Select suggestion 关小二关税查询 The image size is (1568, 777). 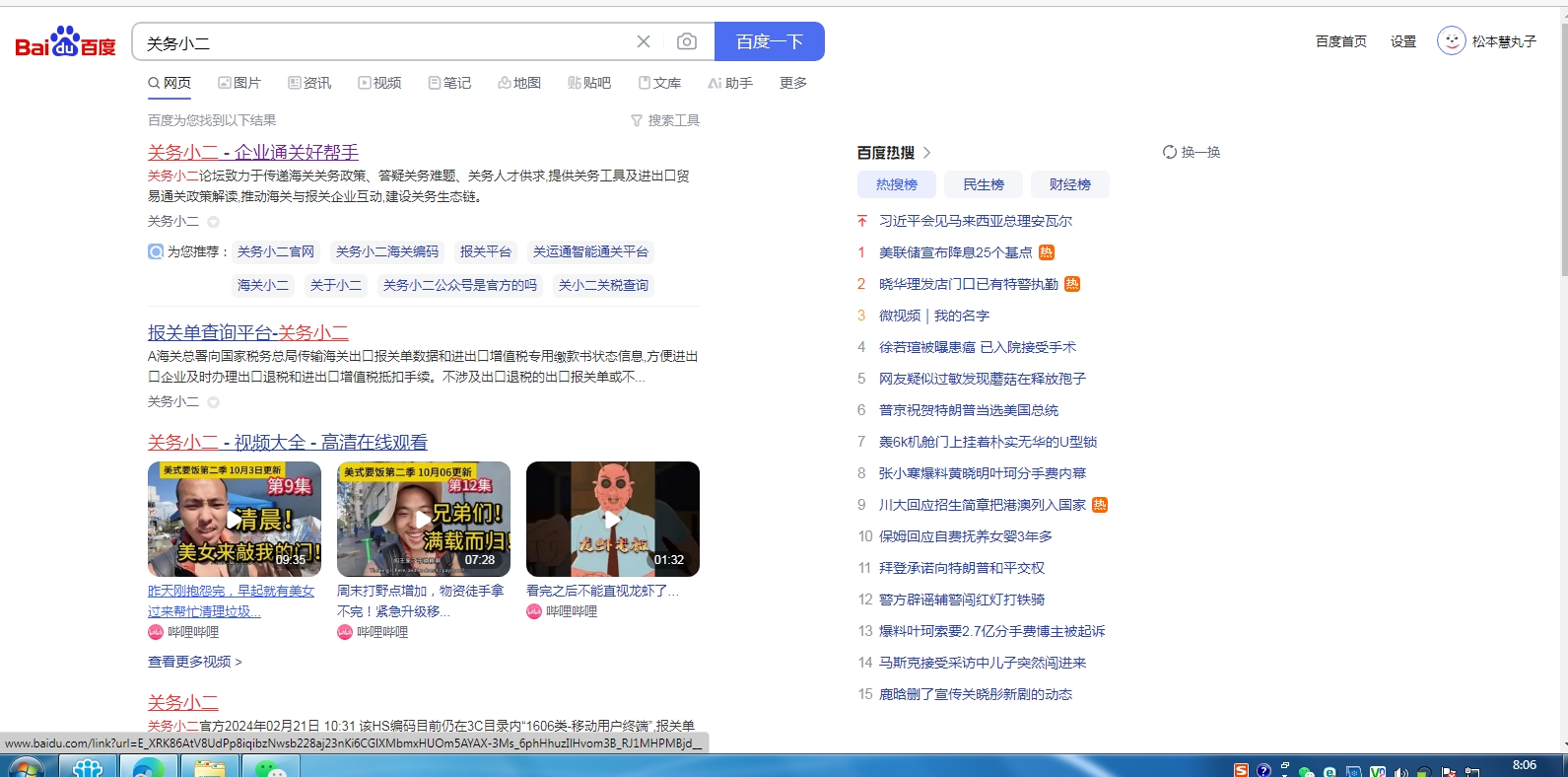tap(603, 285)
